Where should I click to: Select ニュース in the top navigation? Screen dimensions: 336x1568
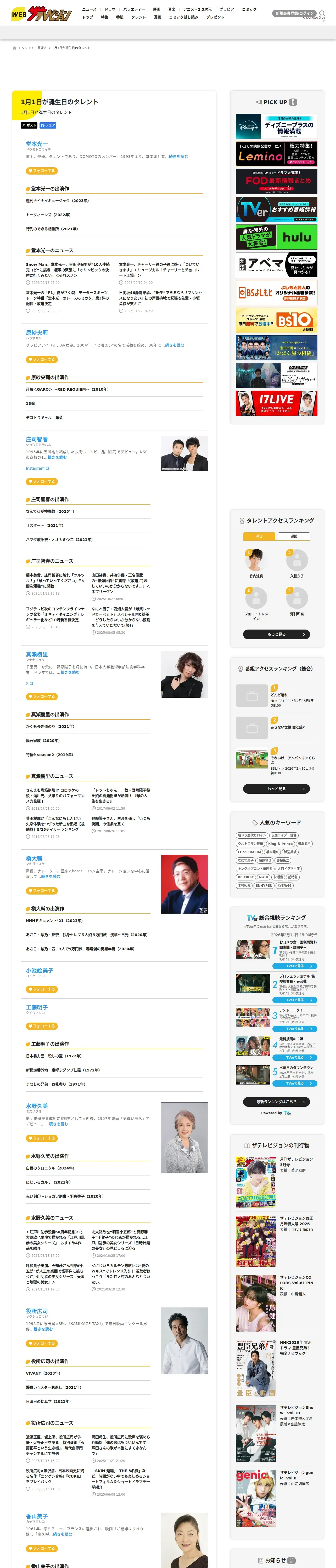(89, 9)
